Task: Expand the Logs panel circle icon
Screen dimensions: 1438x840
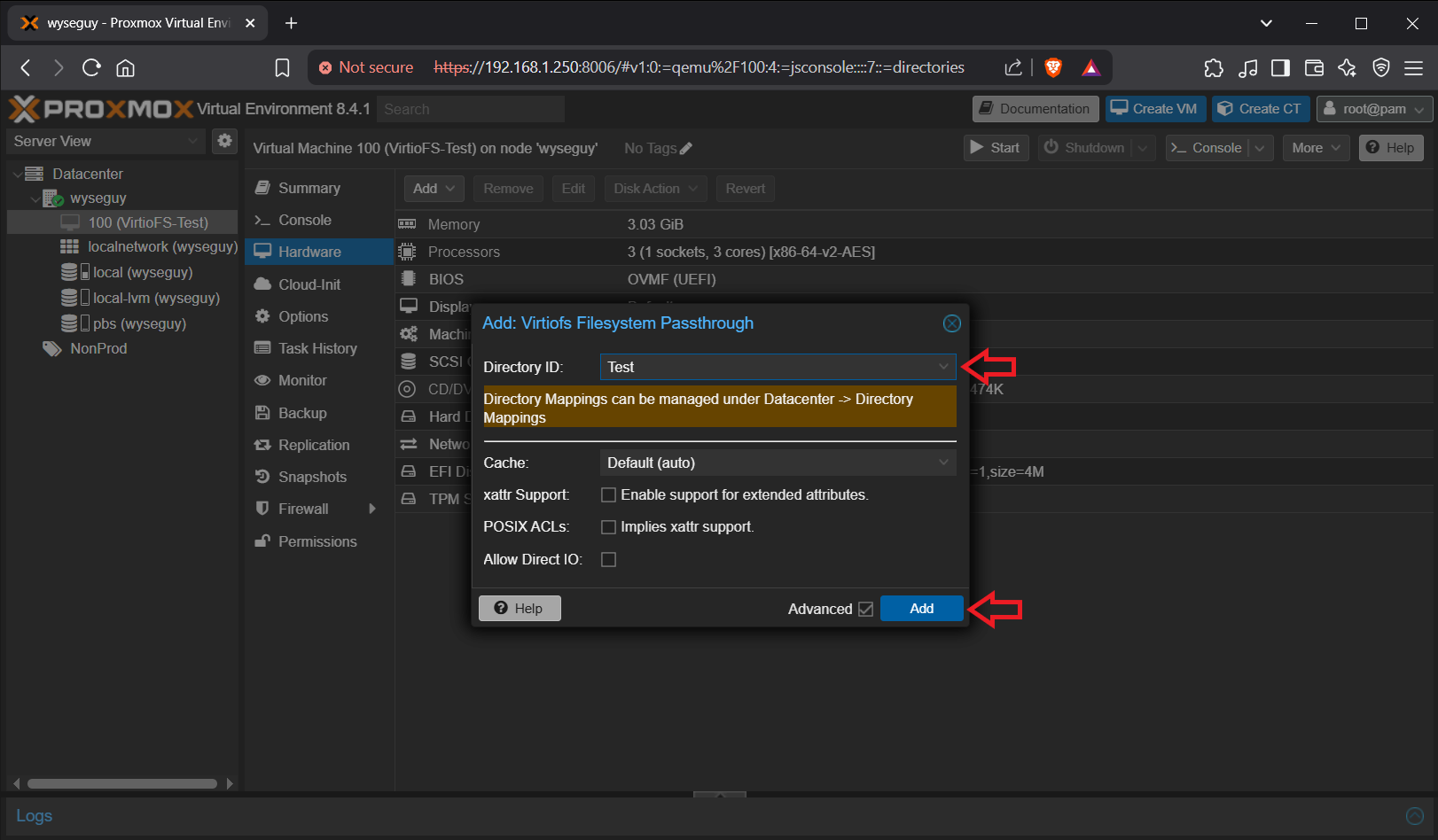Action: [x=1415, y=816]
